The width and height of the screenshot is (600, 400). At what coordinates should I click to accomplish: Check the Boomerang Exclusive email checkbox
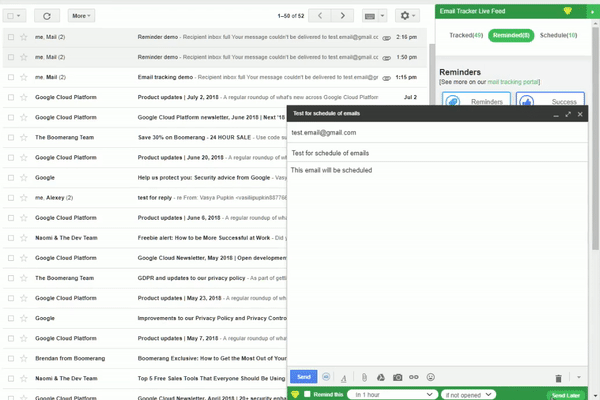pos(11,359)
